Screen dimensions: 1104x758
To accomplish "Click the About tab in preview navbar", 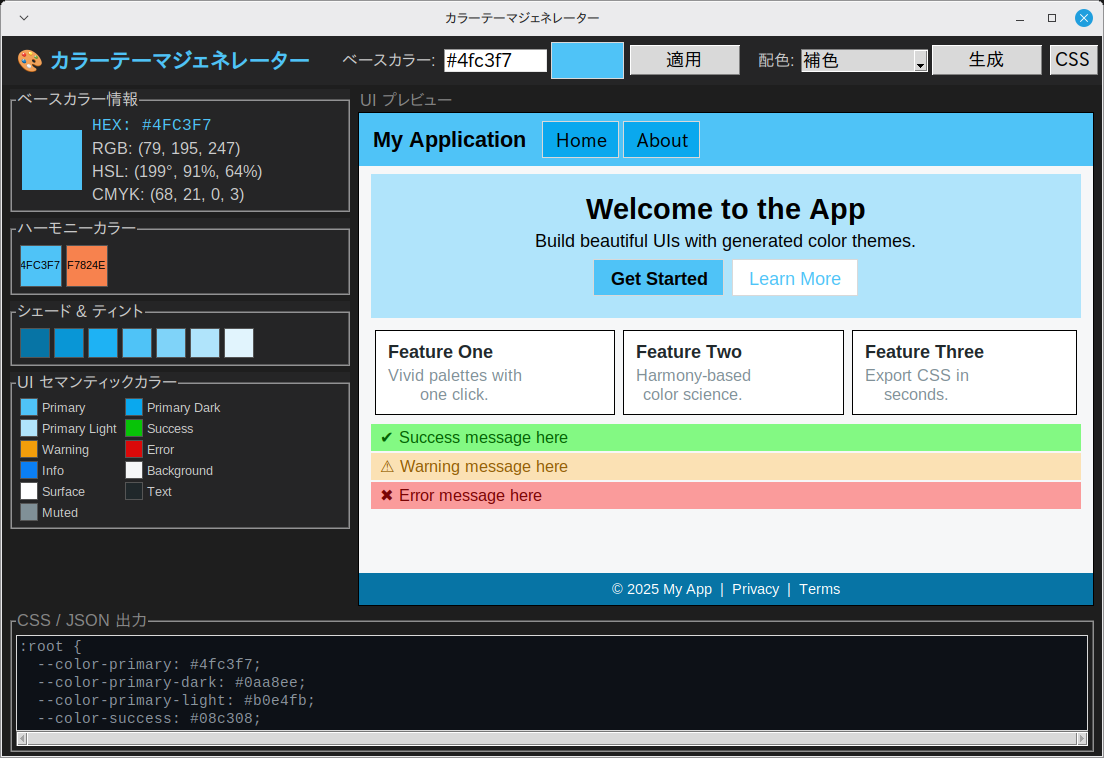I will [x=662, y=140].
